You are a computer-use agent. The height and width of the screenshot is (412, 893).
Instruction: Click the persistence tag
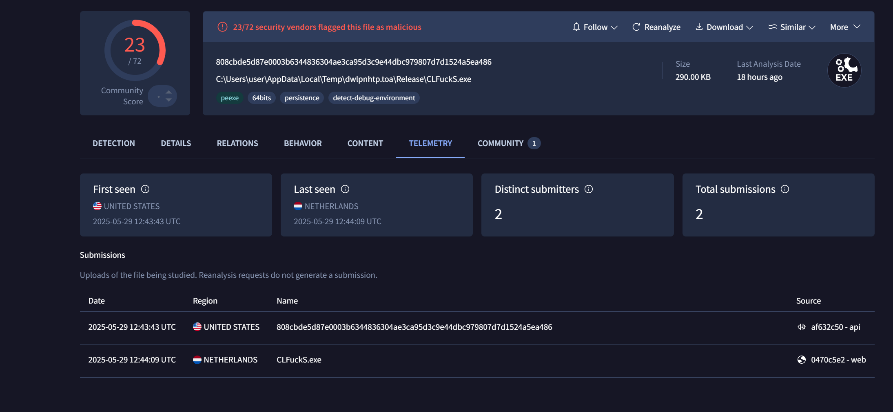tap(302, 97)
